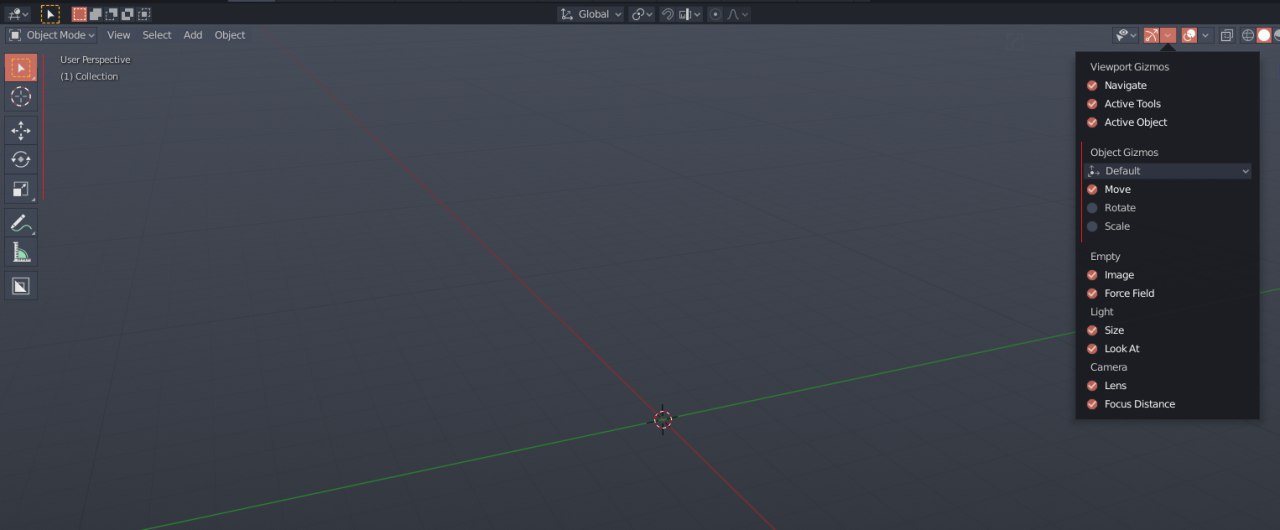Click the (1) Collection text
Image resolution: width=1280 pixels, height=530 pixels.
[x=89, y=77]
